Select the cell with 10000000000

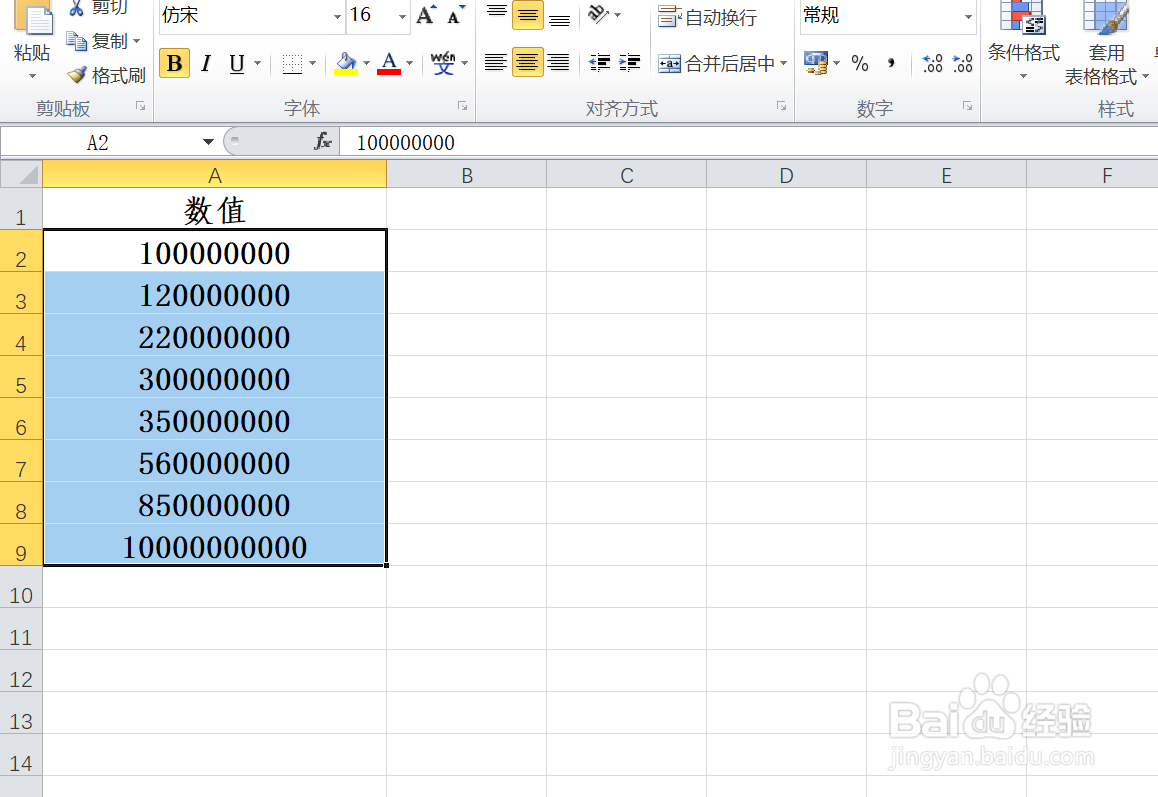pos(215,546)
